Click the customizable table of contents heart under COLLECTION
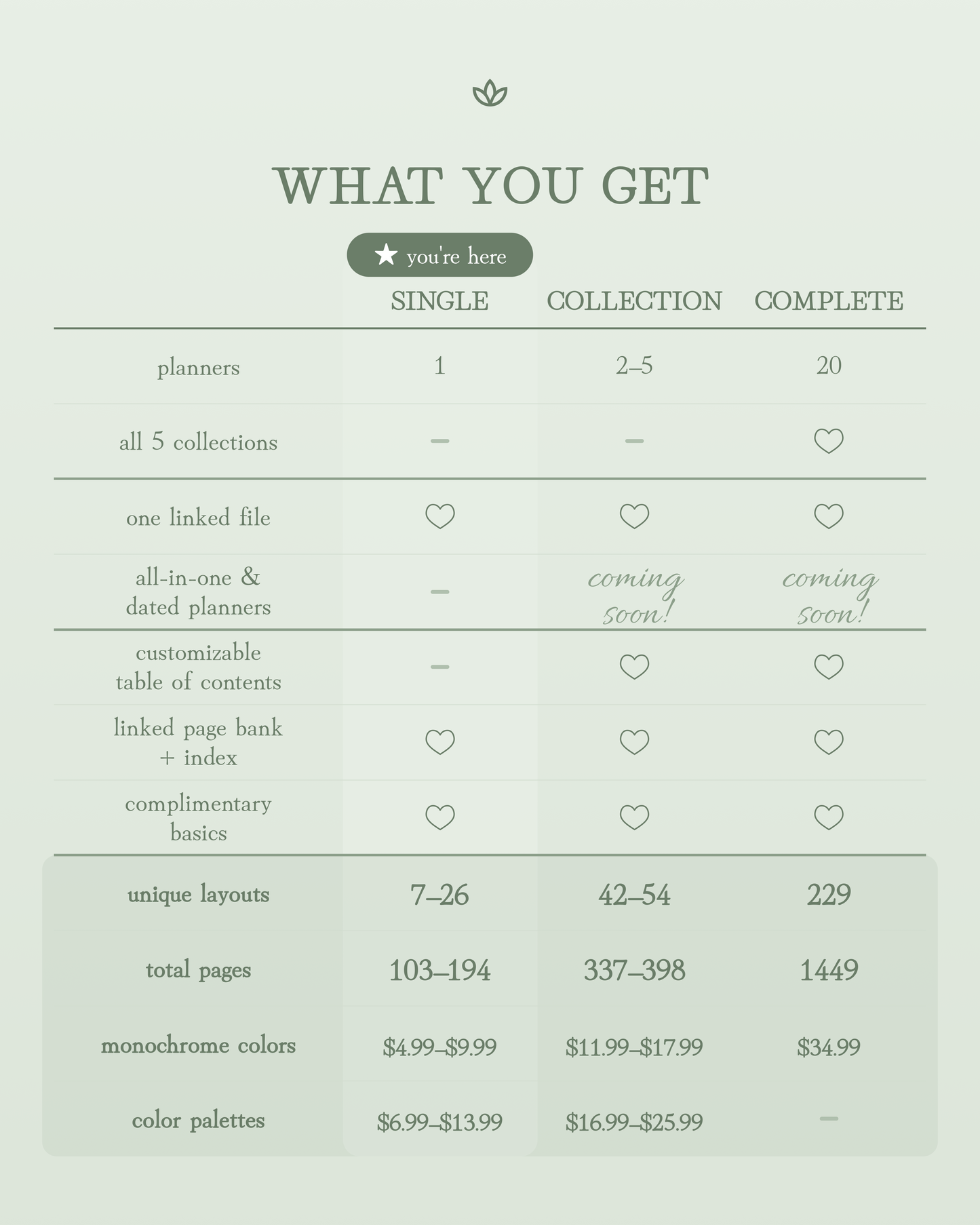The image size is (980, 1225). (x=634, y=667)
